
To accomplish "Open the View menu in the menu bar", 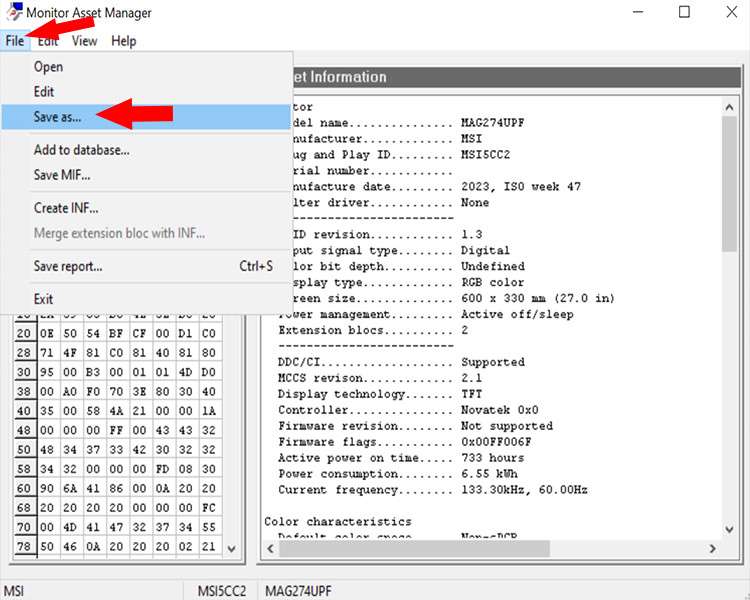I will [x=84, y=41].
